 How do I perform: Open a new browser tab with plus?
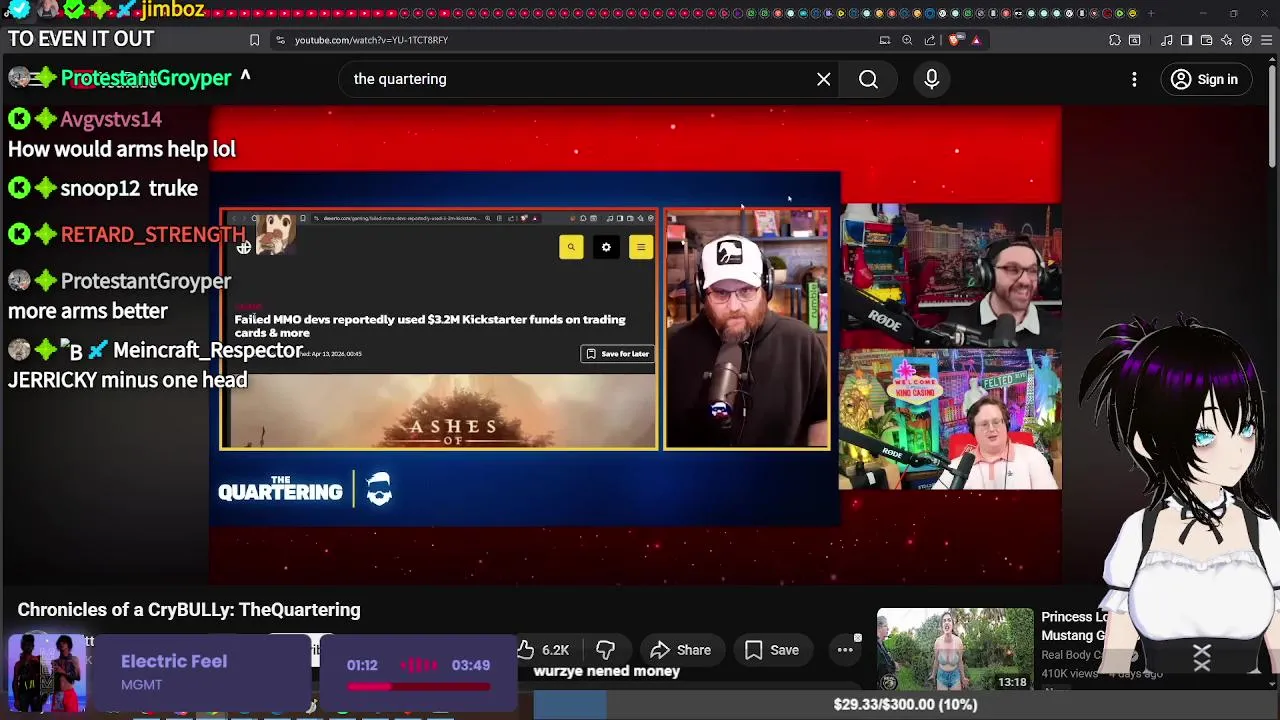click(x=1151, y=13)
